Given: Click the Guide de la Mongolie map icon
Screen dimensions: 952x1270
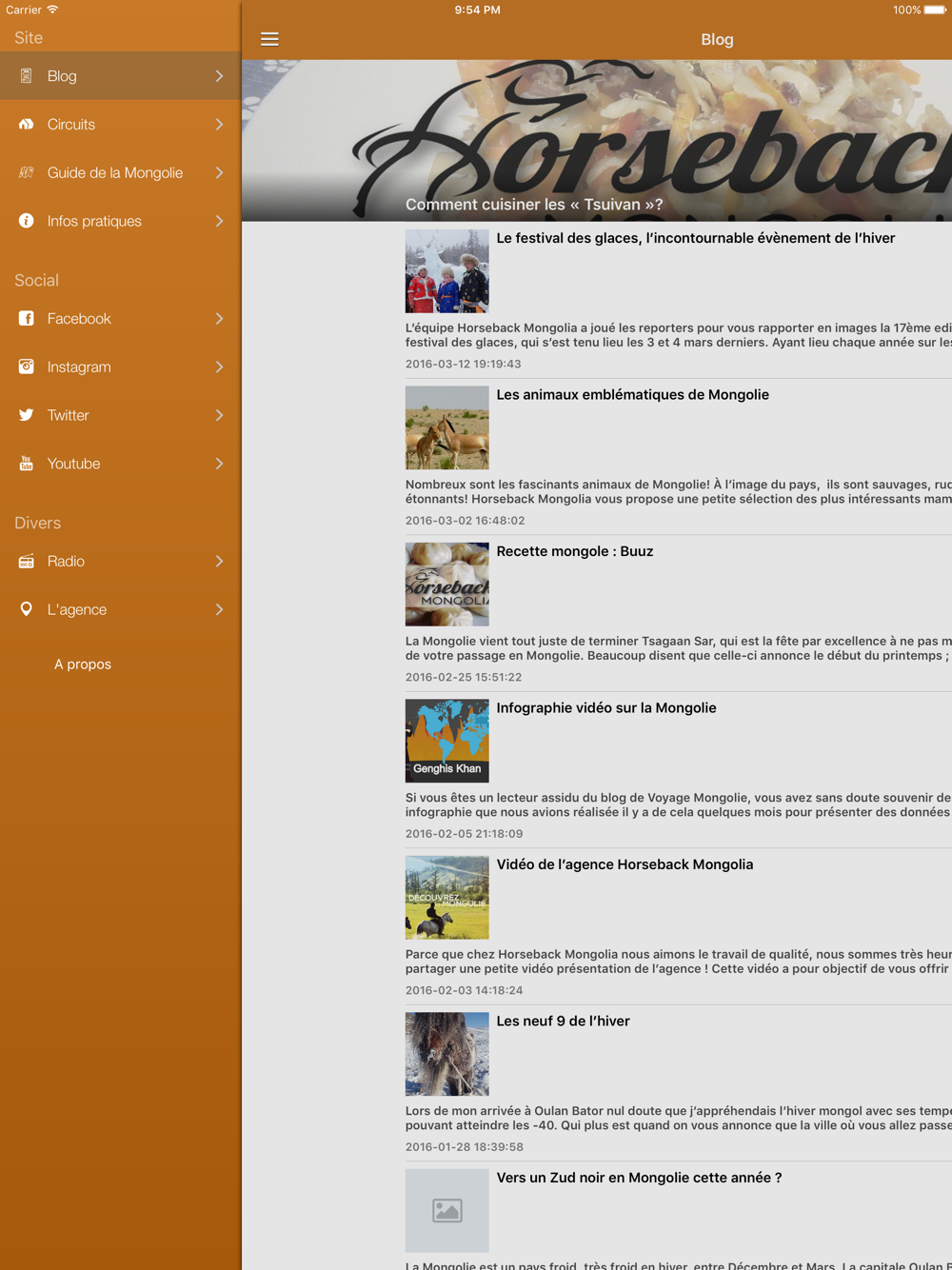Looking at the screenshot, I should pos(26,172).
